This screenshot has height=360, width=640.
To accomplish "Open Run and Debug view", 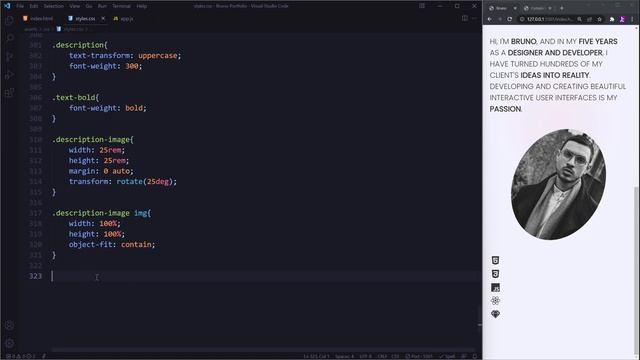I will point(9,75).
